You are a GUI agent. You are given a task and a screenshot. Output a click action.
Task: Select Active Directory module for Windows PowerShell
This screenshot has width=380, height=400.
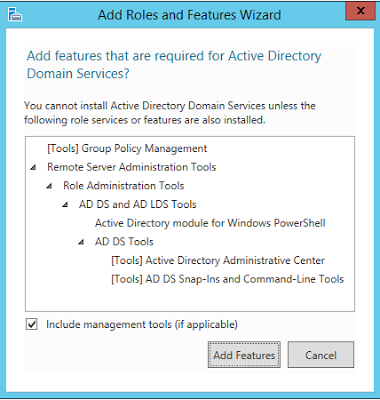pos(210,223)
